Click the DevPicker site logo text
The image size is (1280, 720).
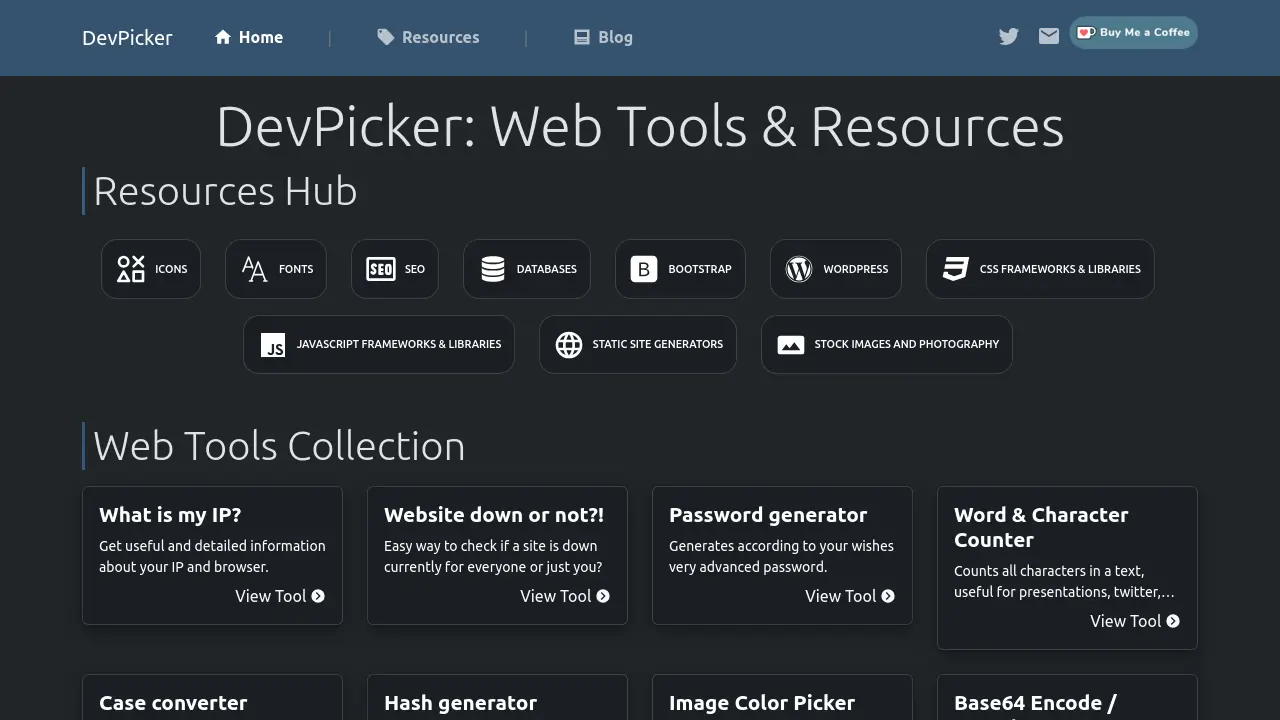[x=127, y=38]
